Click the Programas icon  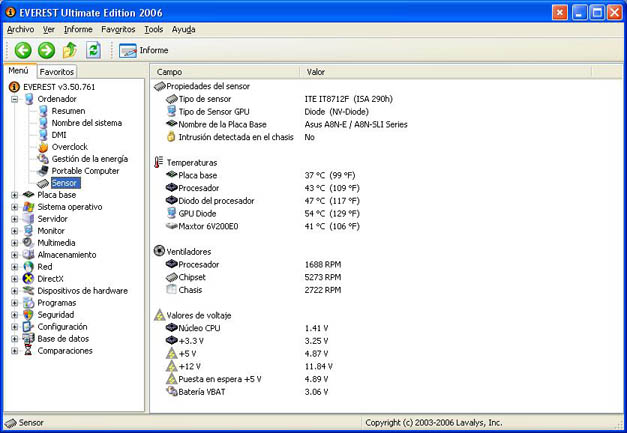tap(28, 303)
